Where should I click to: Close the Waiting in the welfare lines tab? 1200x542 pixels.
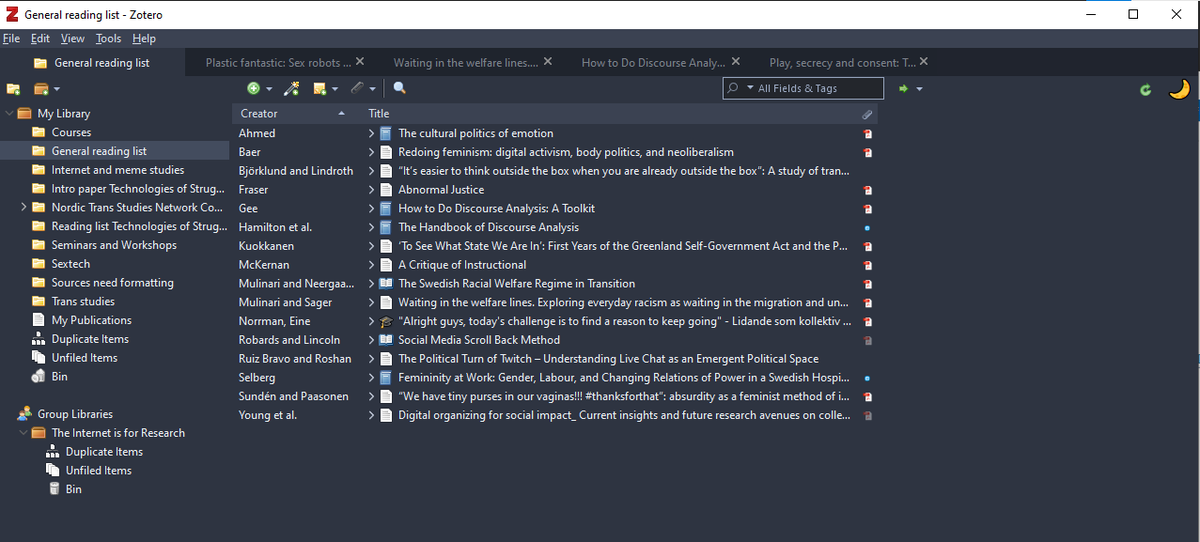[x=548, y=61]
